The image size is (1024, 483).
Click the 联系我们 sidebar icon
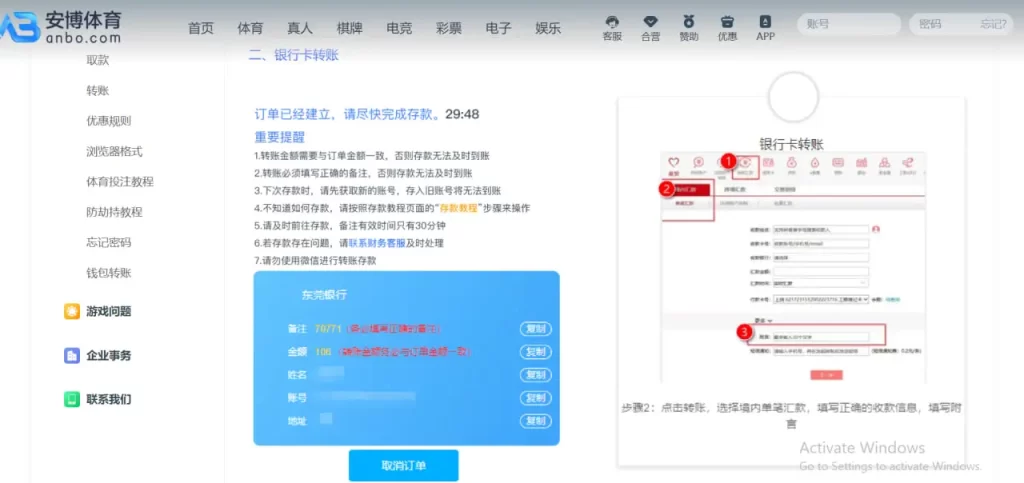[72, 399]
